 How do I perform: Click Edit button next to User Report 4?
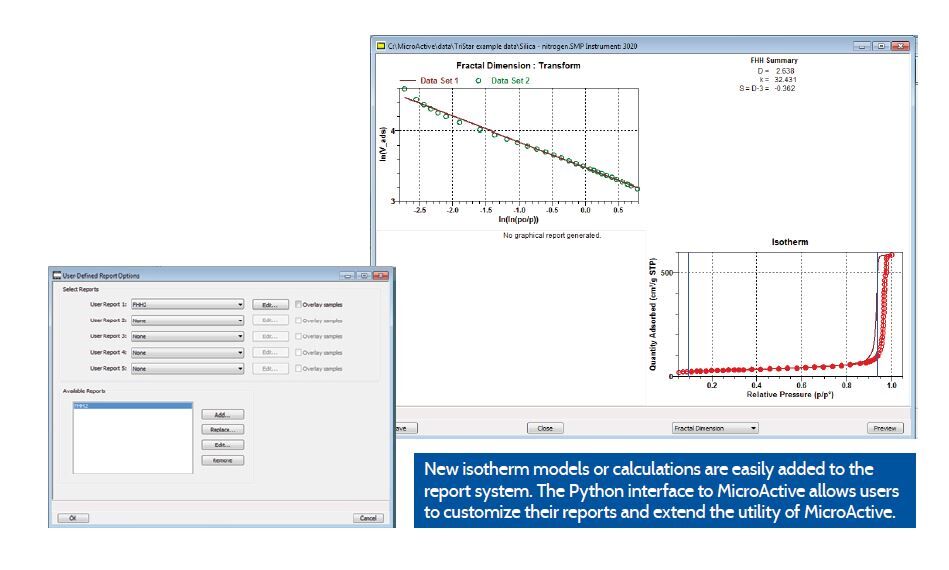point(270,352)
